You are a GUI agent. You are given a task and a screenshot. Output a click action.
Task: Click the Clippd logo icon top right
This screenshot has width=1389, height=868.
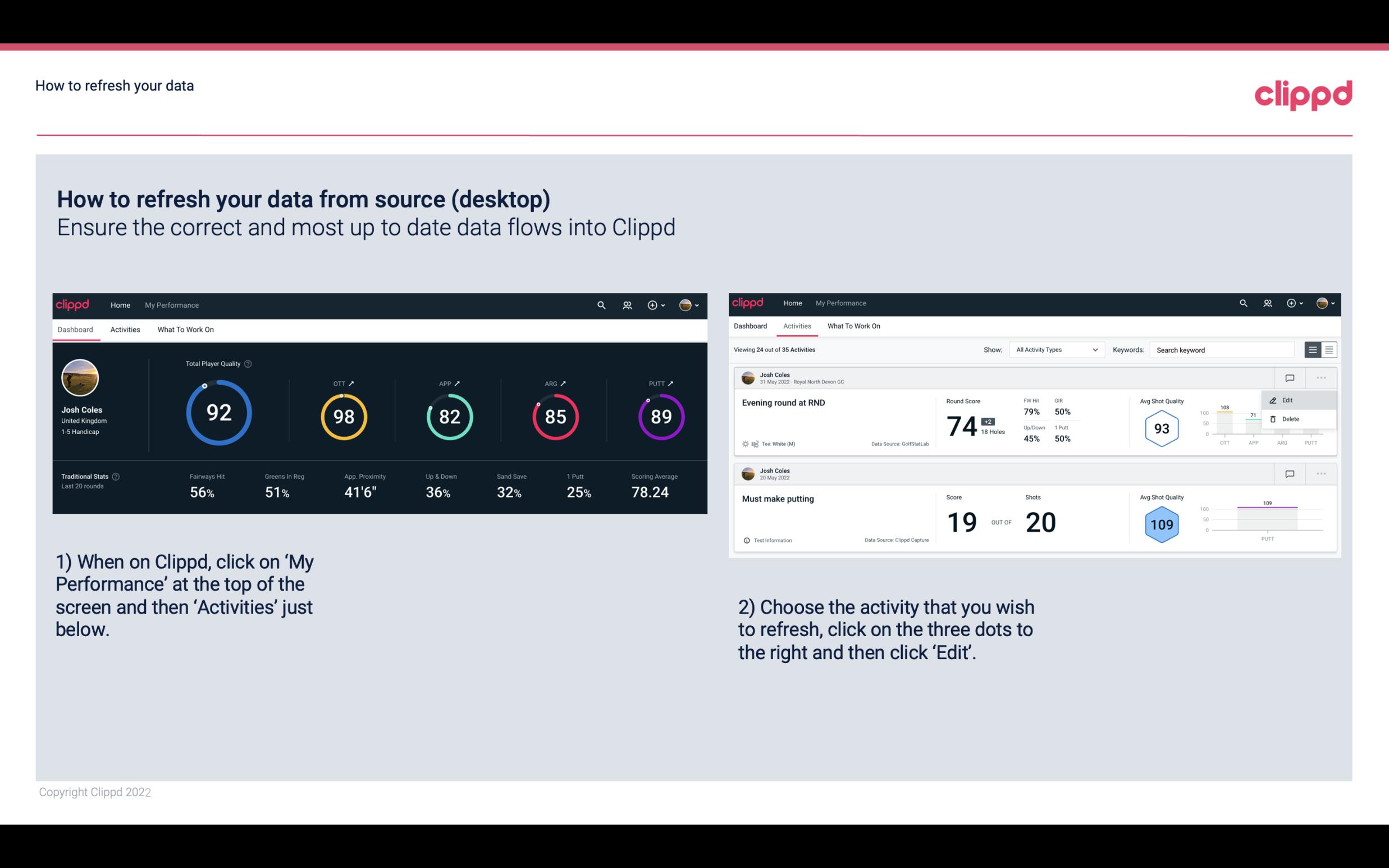coord(1303,94)
